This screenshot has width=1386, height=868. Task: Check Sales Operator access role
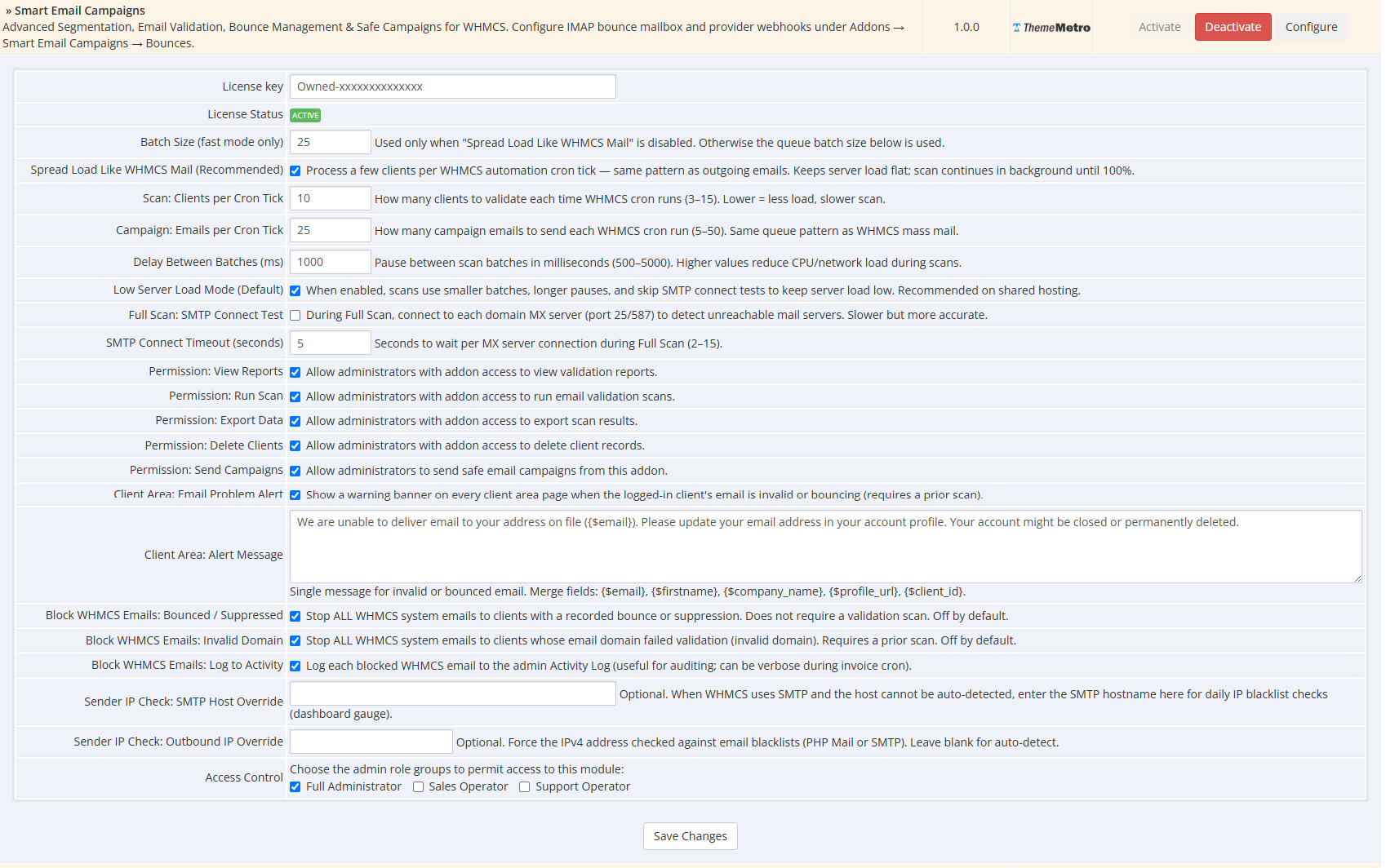pos(418,786)
